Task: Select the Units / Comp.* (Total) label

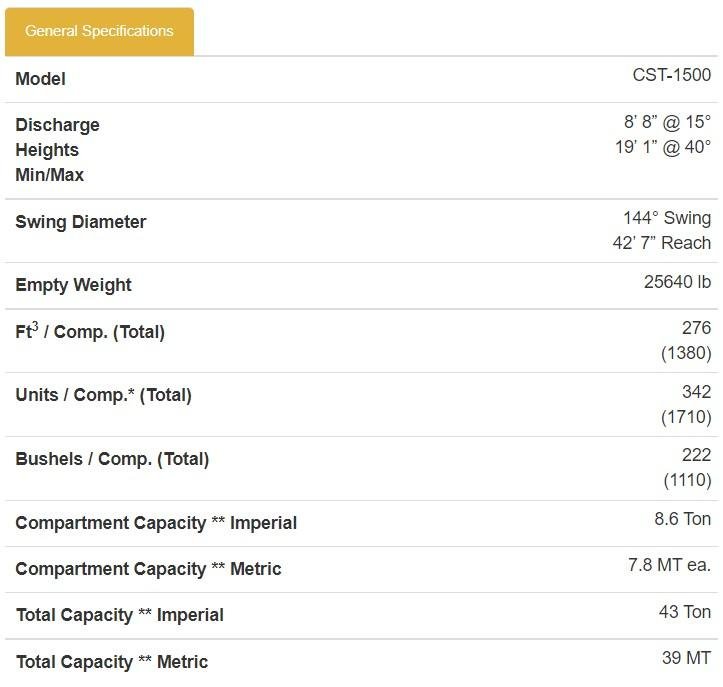Action: coord(103,395)
